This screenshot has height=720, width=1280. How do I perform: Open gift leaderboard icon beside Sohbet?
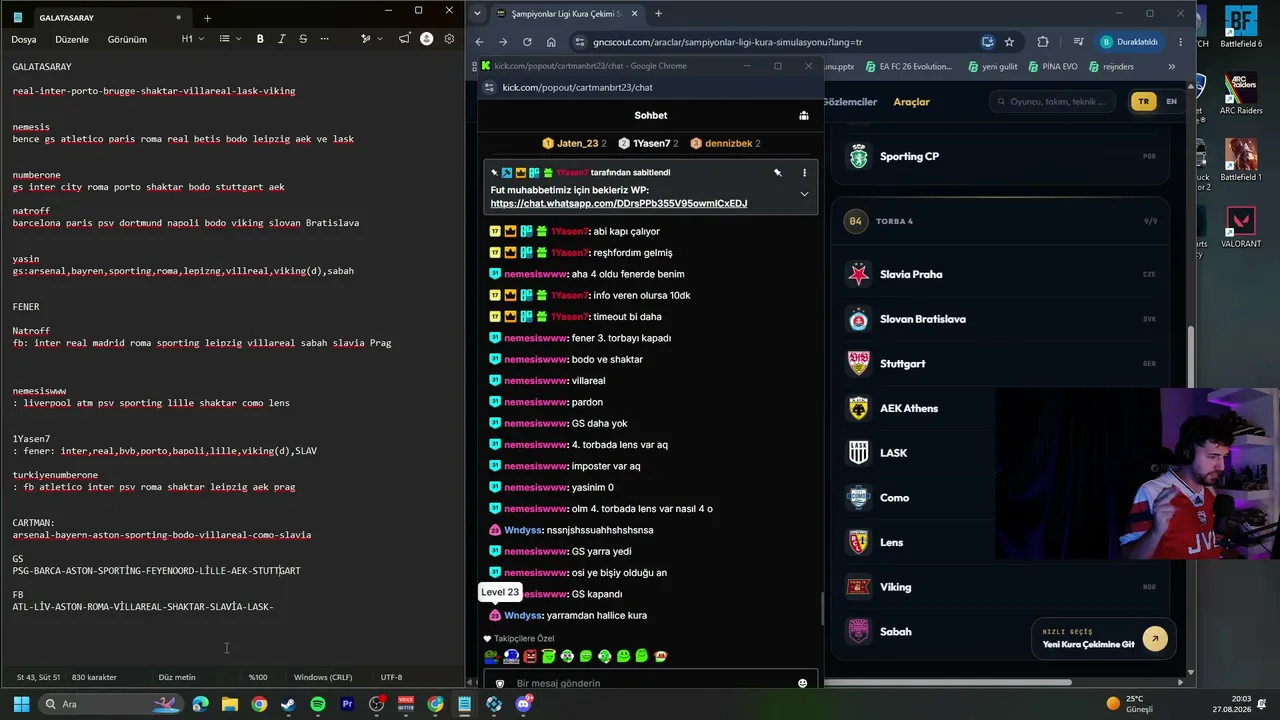pos(804,115)
